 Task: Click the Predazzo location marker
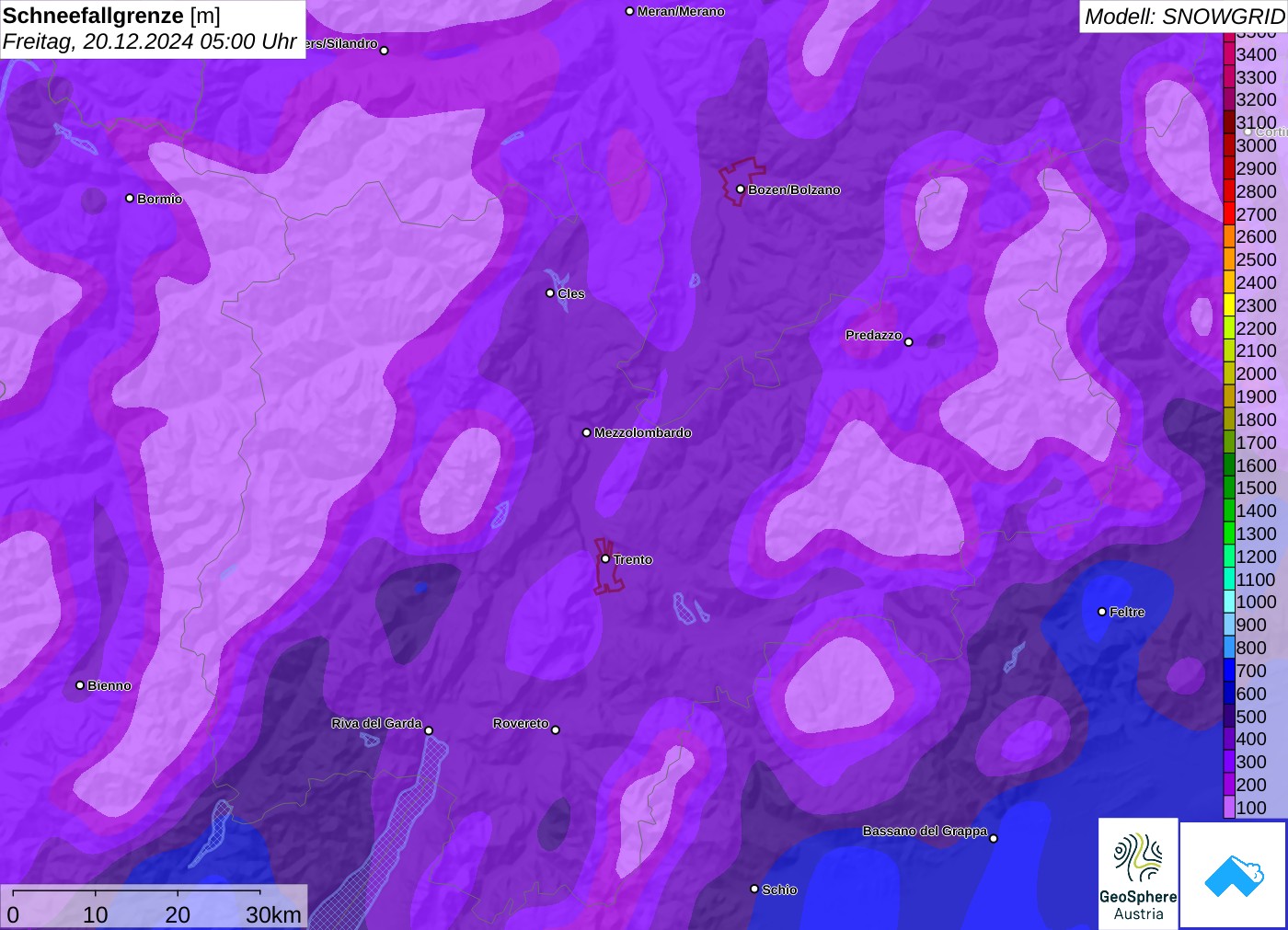[909, 342]
